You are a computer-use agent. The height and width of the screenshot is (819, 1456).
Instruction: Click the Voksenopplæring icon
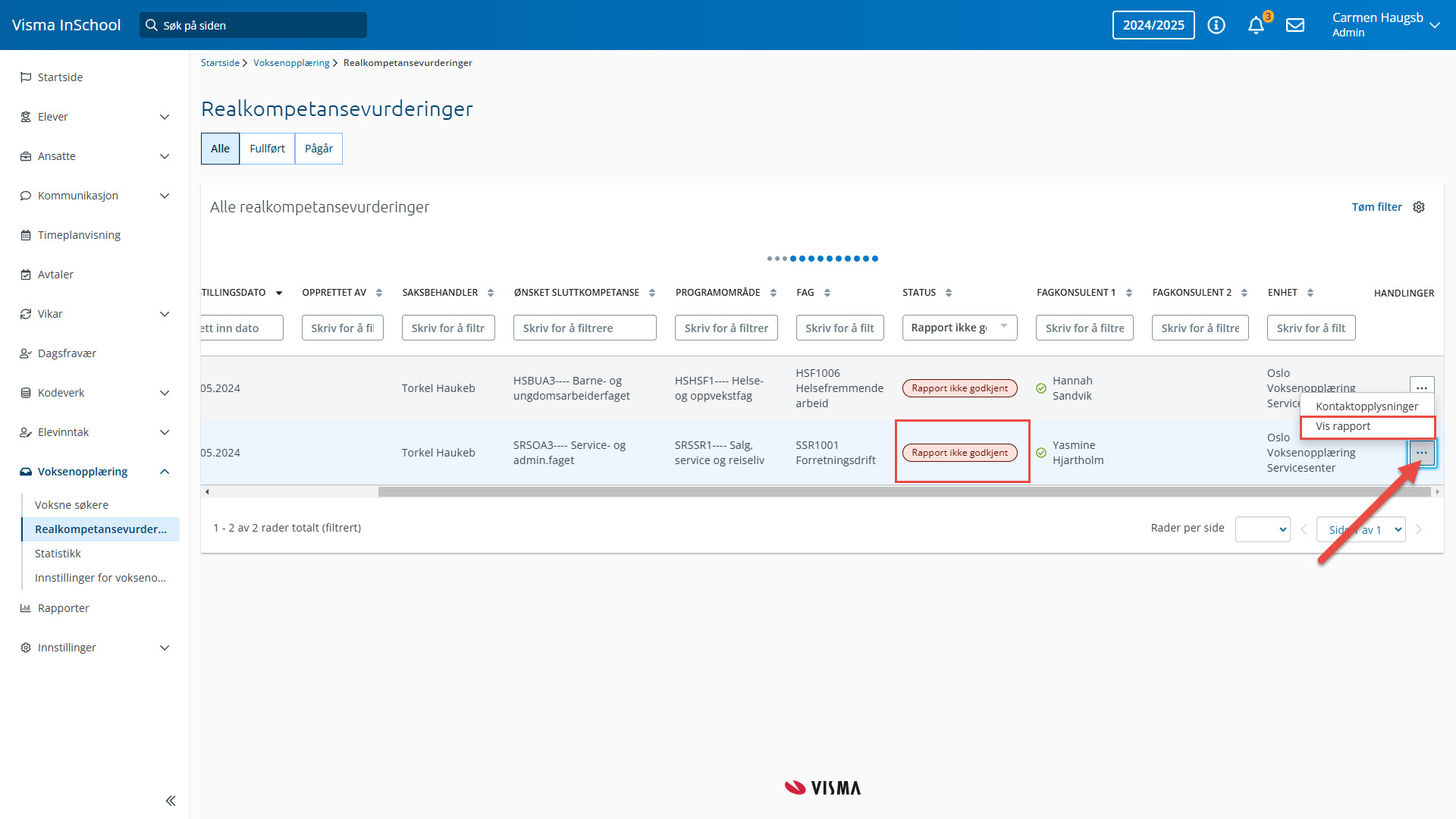(x=26, y=472)
